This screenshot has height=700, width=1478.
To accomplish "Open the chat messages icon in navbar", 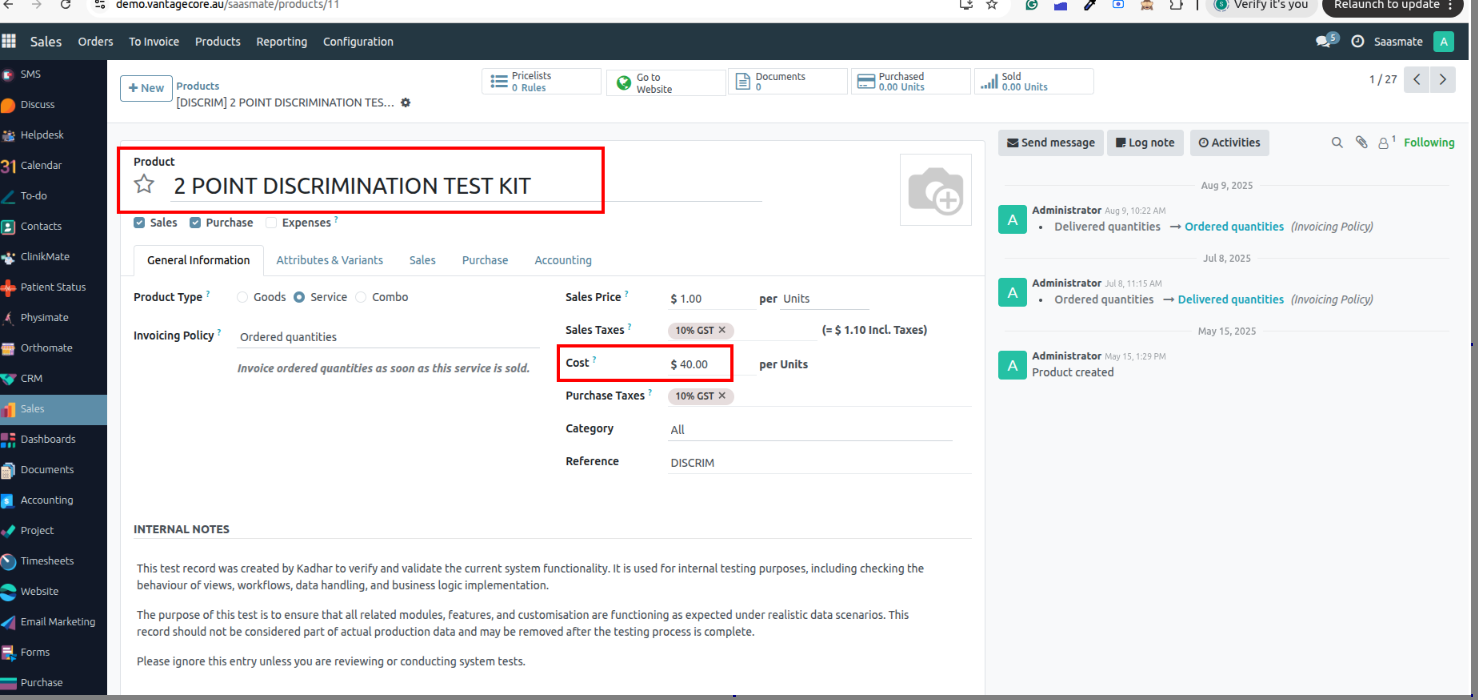I will (x=1325, y=42).
